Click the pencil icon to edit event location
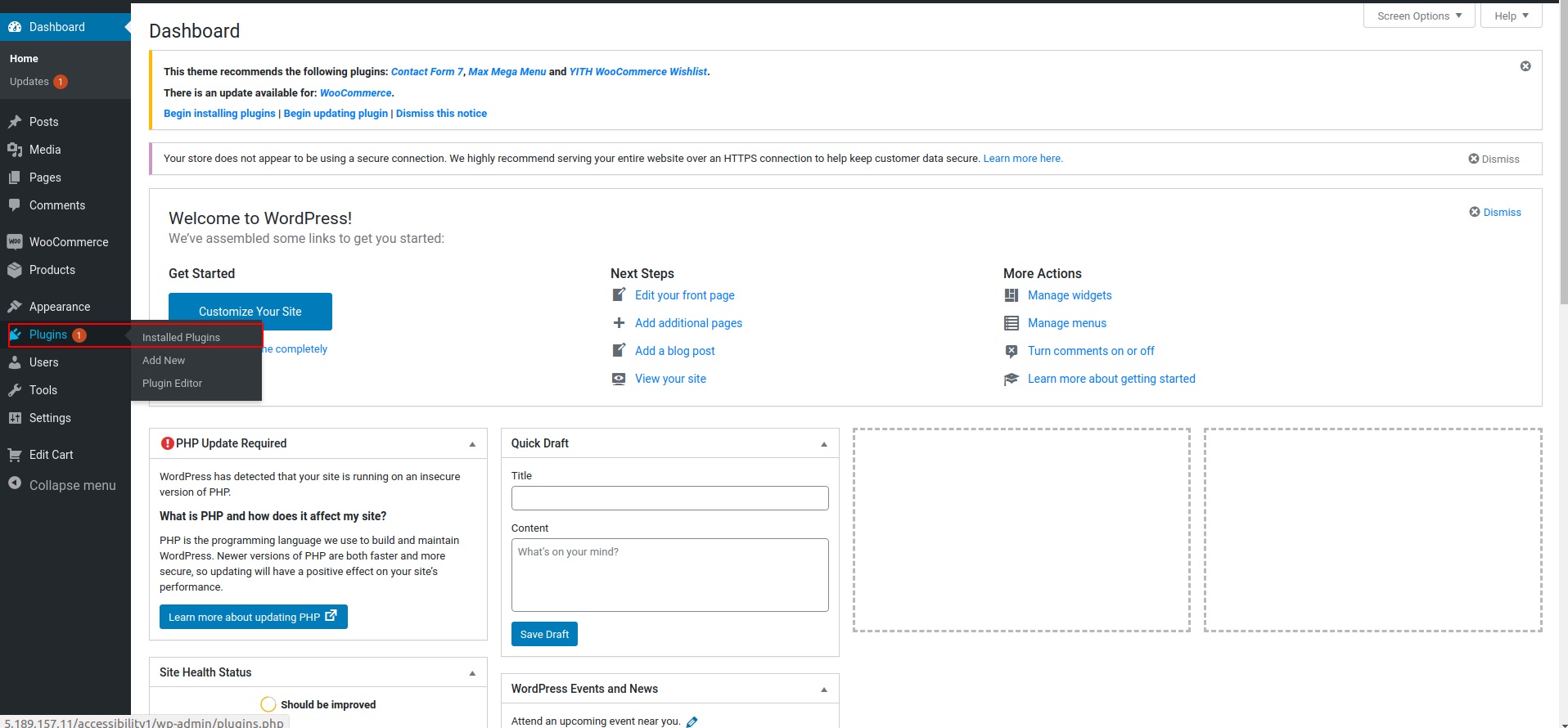Viewport: 1568px width, 728px height. [692, 721]
